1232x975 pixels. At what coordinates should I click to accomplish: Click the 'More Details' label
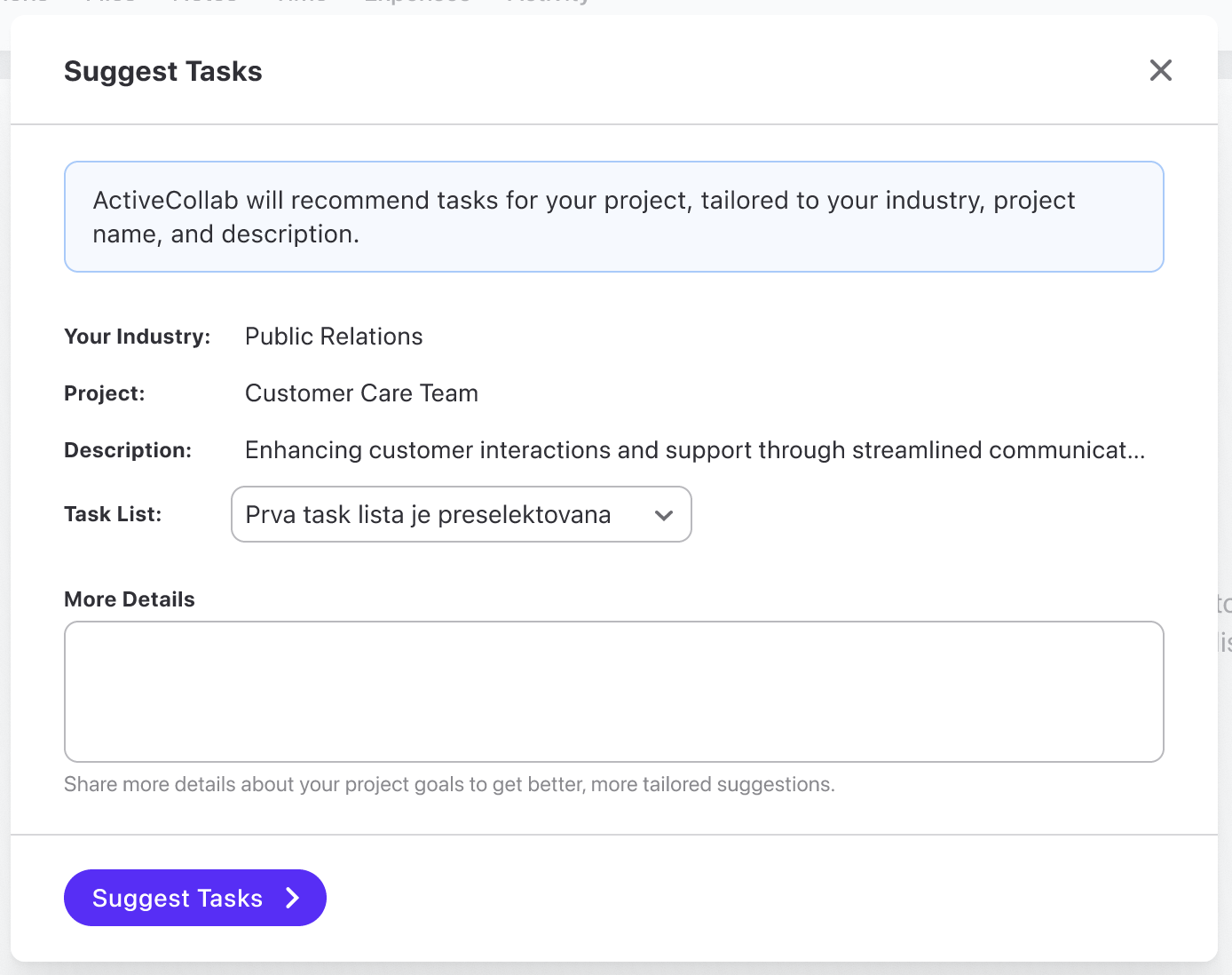(x=130, y=599)
